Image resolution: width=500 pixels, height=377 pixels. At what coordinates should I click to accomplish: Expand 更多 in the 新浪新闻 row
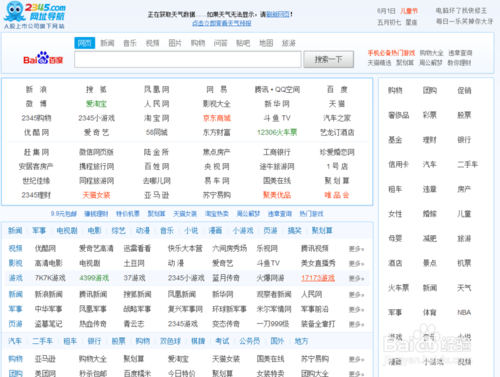356,294
